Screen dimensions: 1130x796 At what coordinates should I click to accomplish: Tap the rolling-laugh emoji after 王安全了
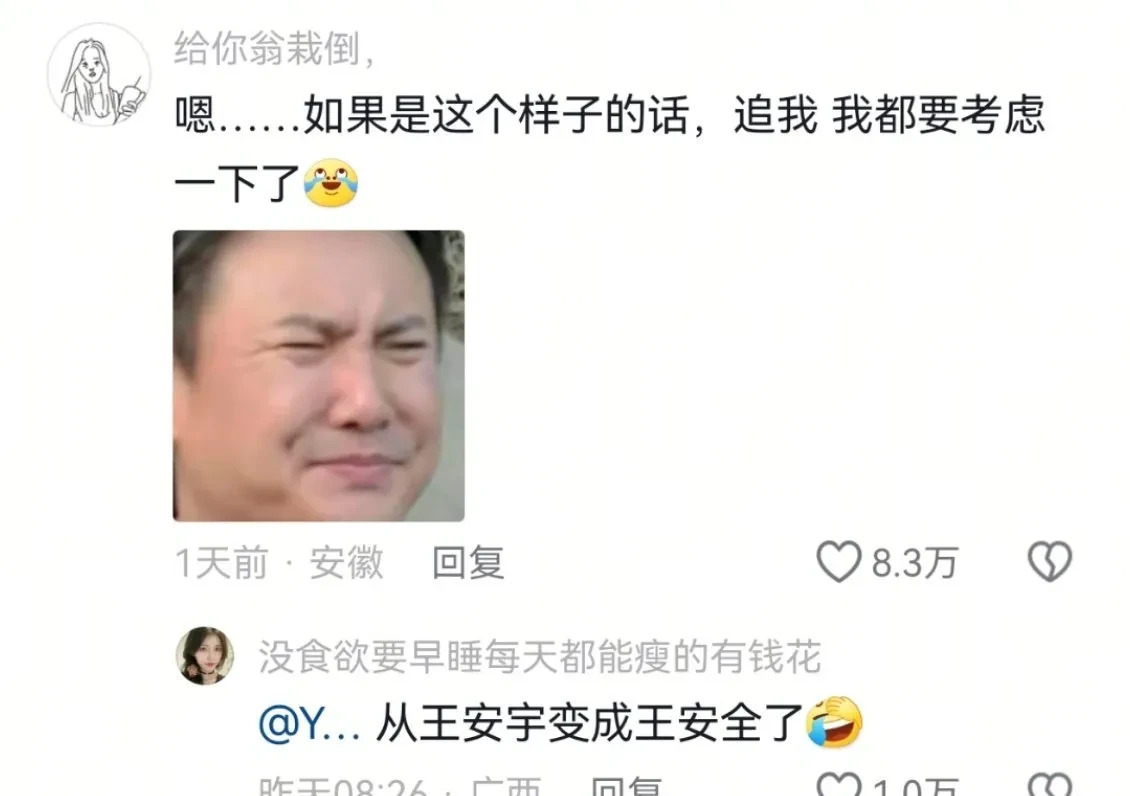pyautogui.click(x=835, y=722)
